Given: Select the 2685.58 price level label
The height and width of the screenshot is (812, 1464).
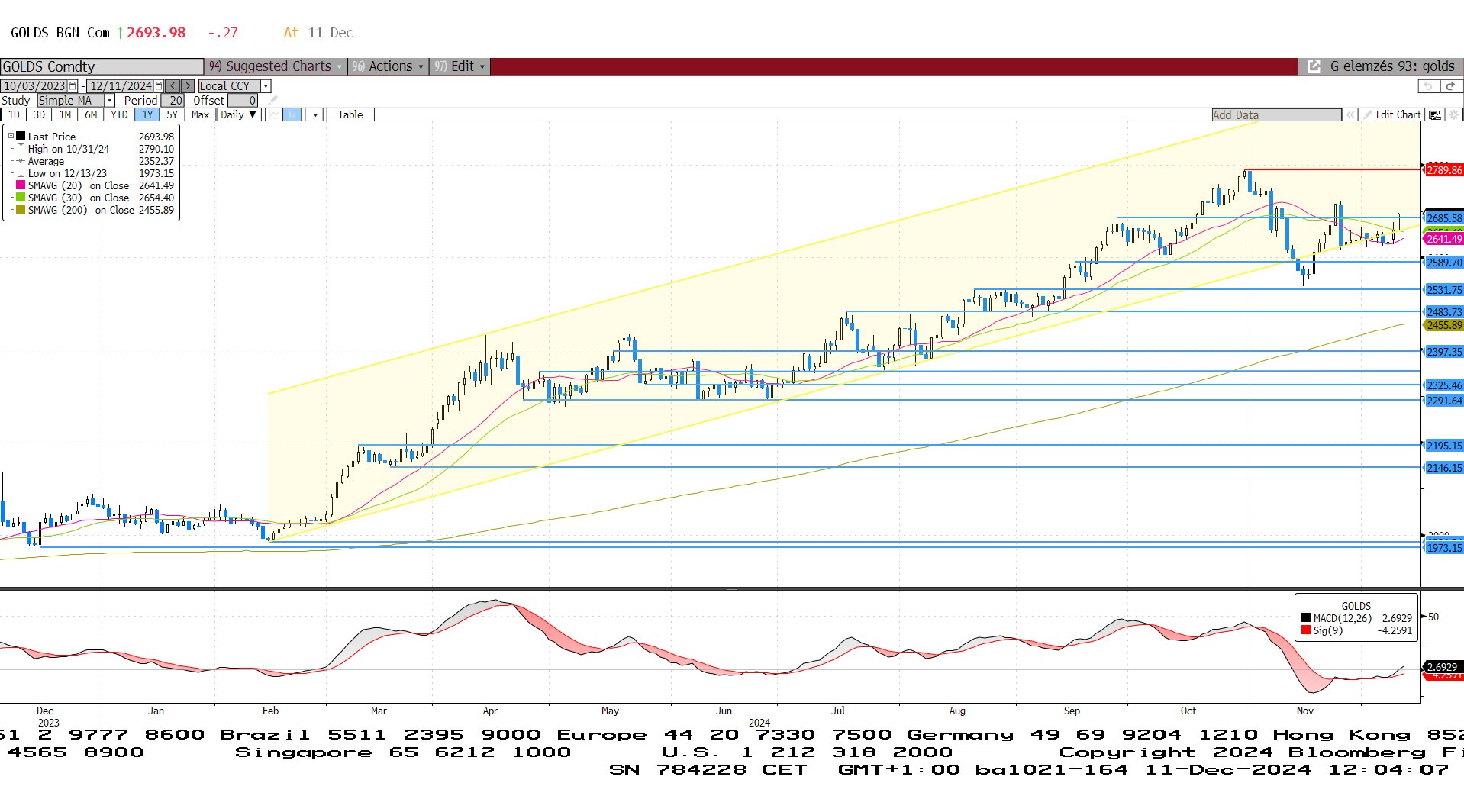Looking at the screenshot, I should pos(1443,218).
